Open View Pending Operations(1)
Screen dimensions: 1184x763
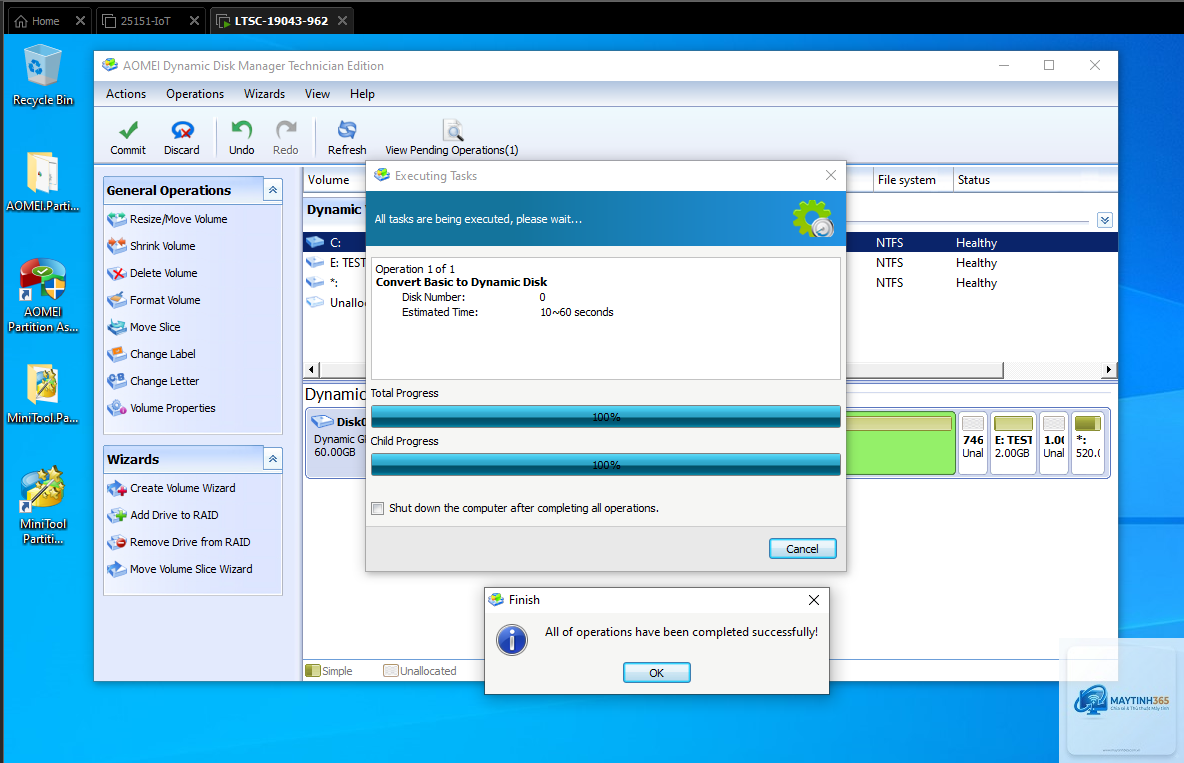click(x=452, y=137)
